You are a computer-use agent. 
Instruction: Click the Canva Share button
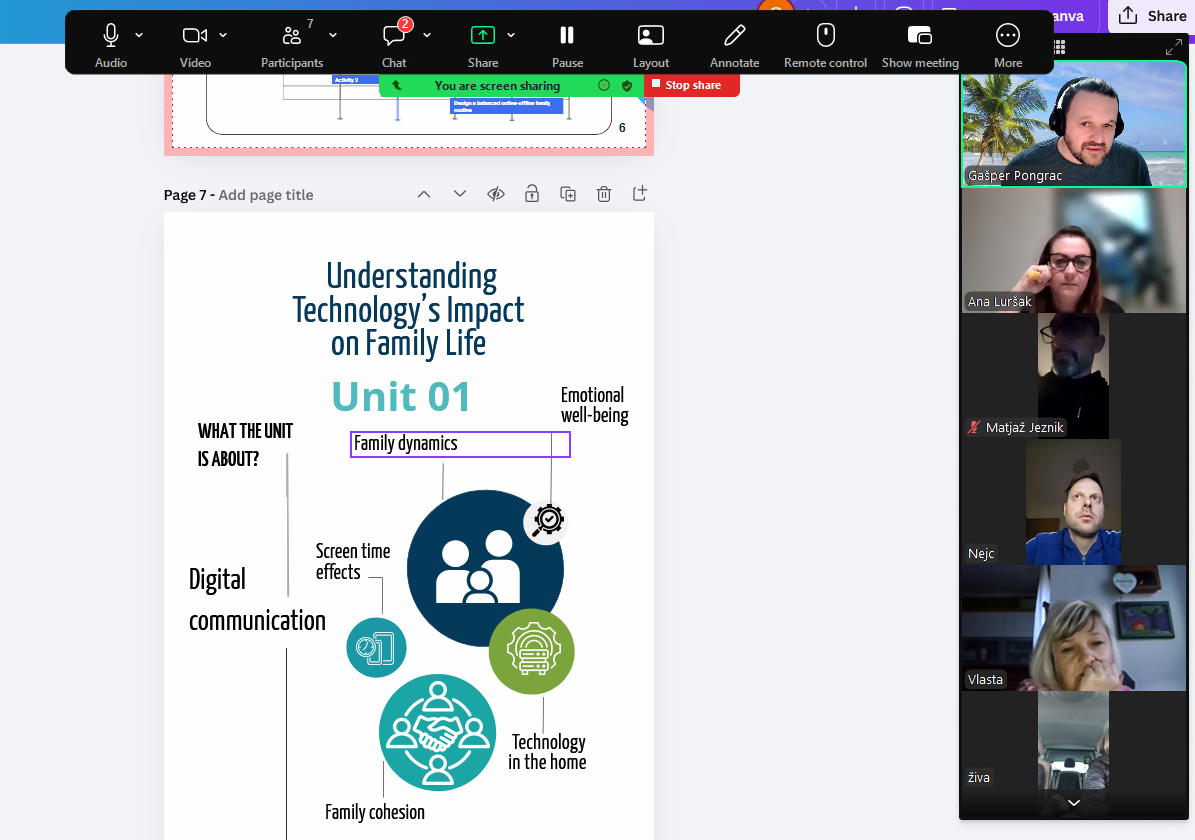1152,16
